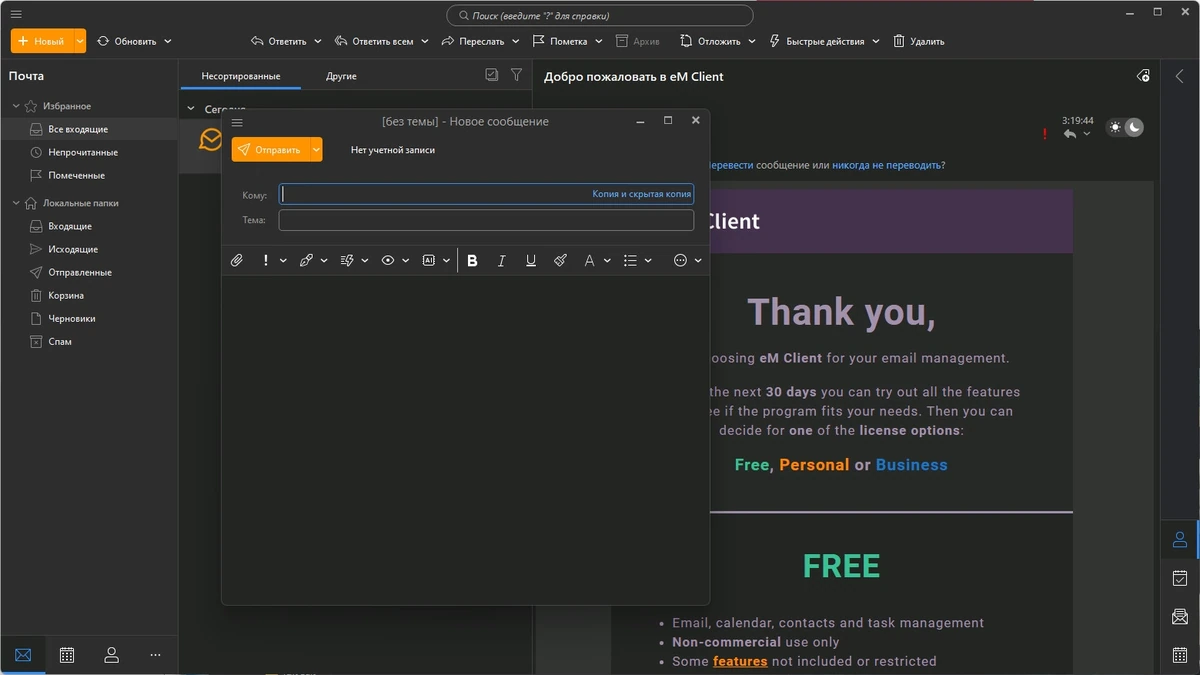The image size is (1200, 675).
Task: Open the new message window hamburger menu
Action: 237,122
